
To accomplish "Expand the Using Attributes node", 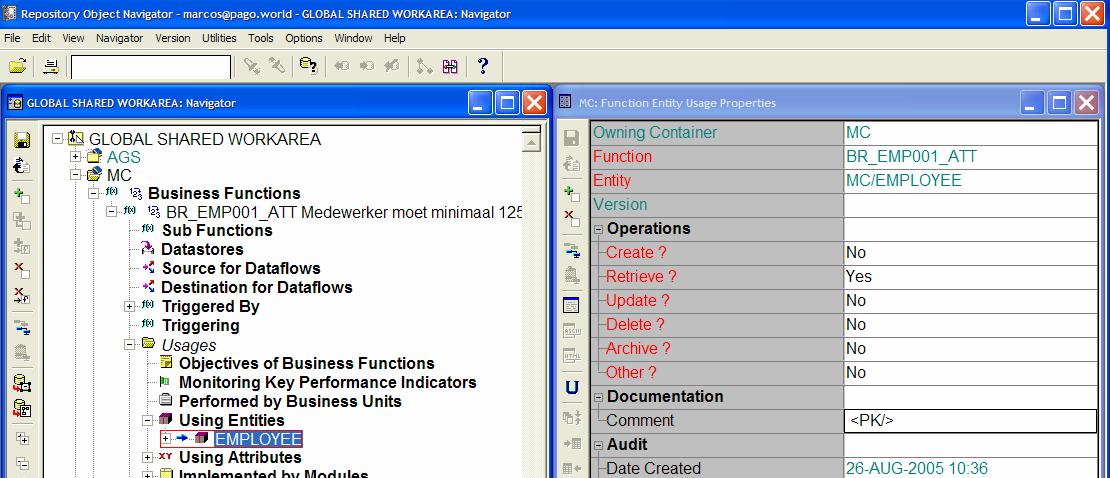I will coord(148,458).
